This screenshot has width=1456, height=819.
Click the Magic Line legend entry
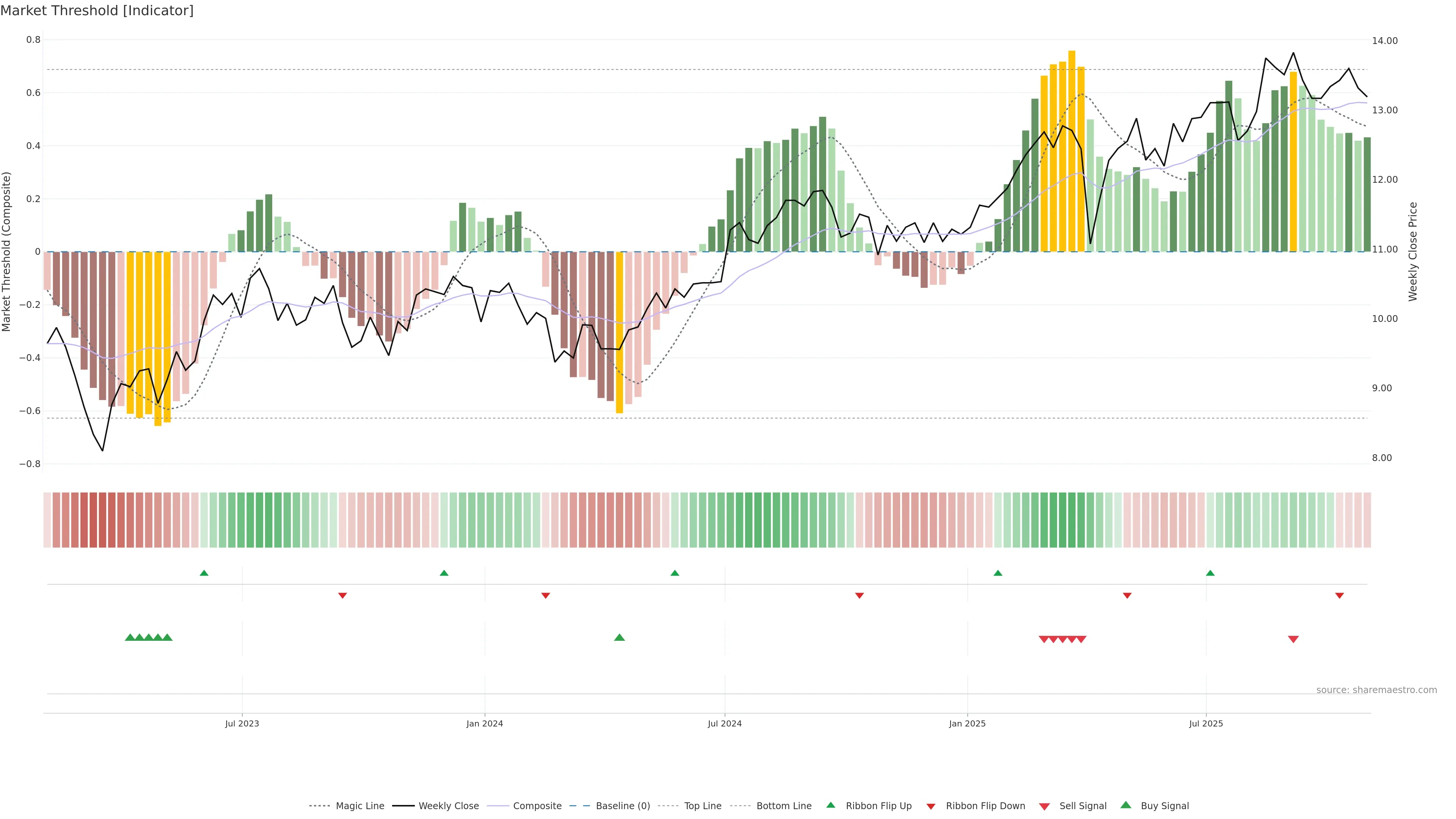[x=359, y=806]
